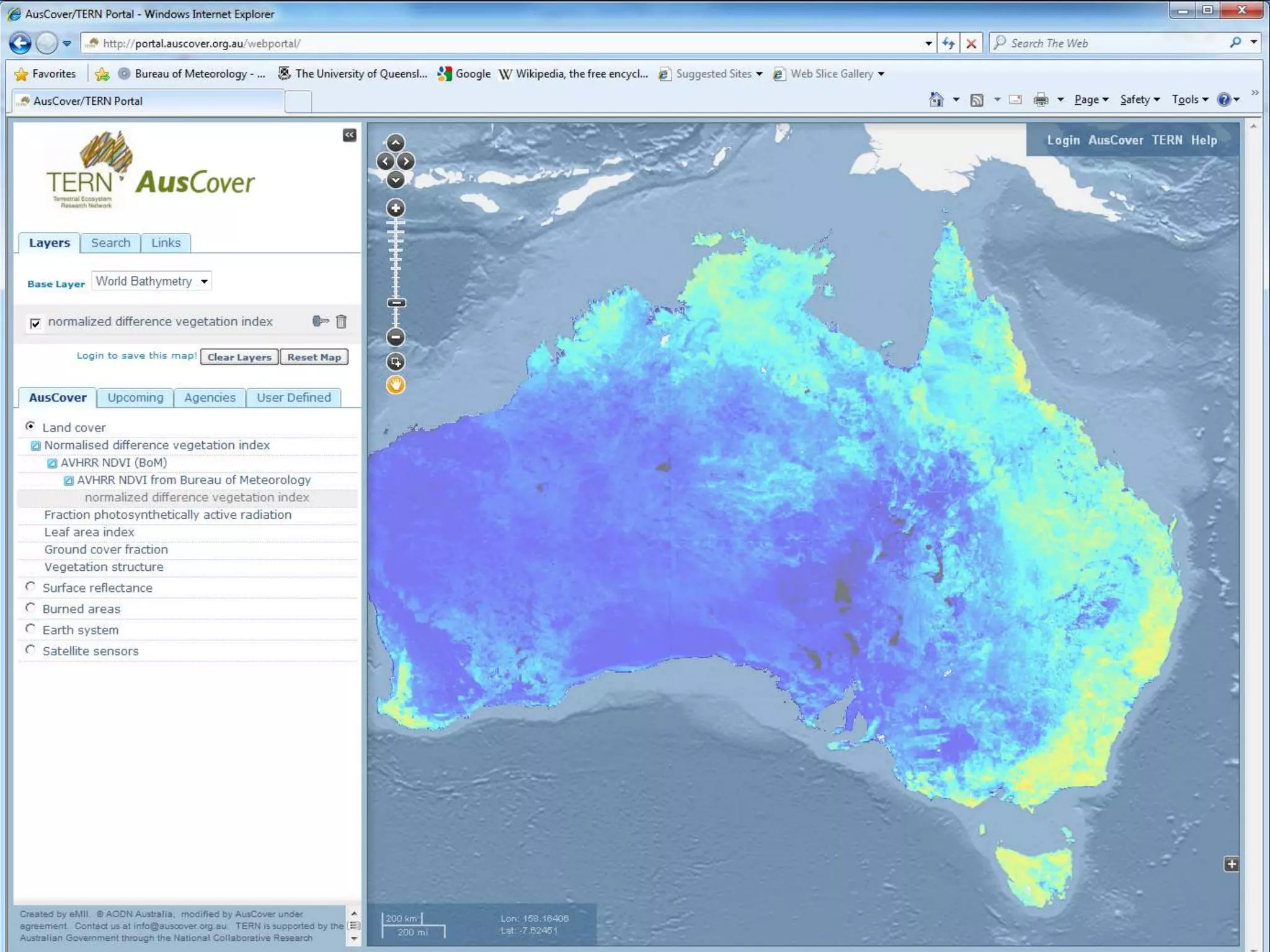
Task: Click the map zoom in plus button
Action: [x=396, y=208]
